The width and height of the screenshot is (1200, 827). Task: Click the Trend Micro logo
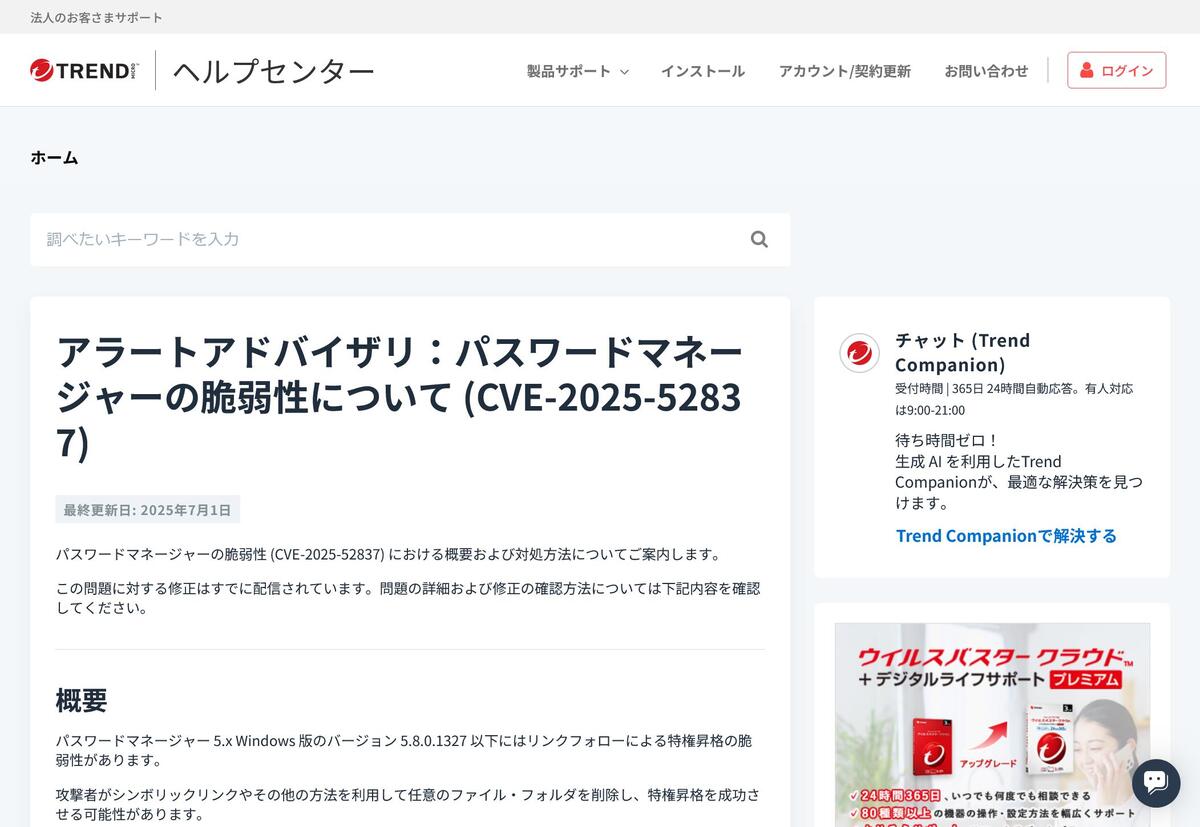[85, 70]
